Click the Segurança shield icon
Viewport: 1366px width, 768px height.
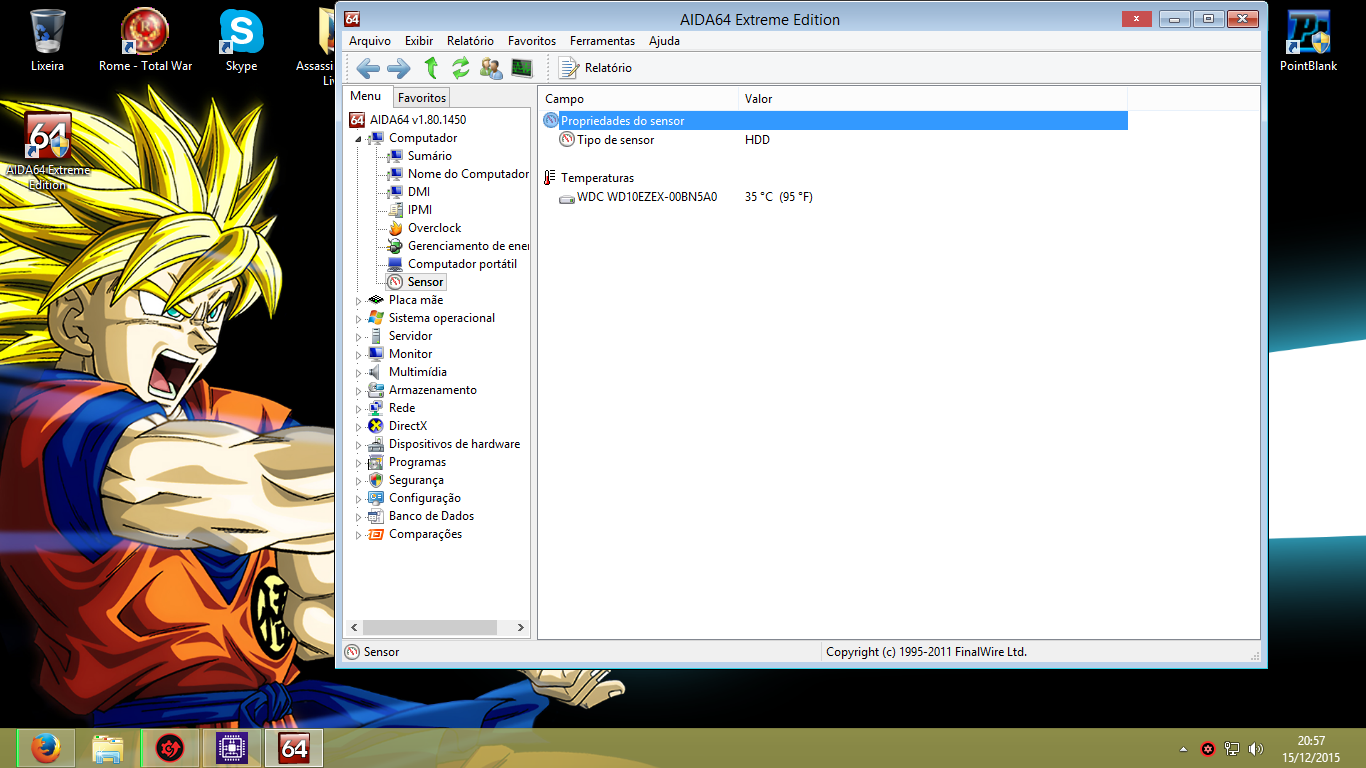coord(376,480)
